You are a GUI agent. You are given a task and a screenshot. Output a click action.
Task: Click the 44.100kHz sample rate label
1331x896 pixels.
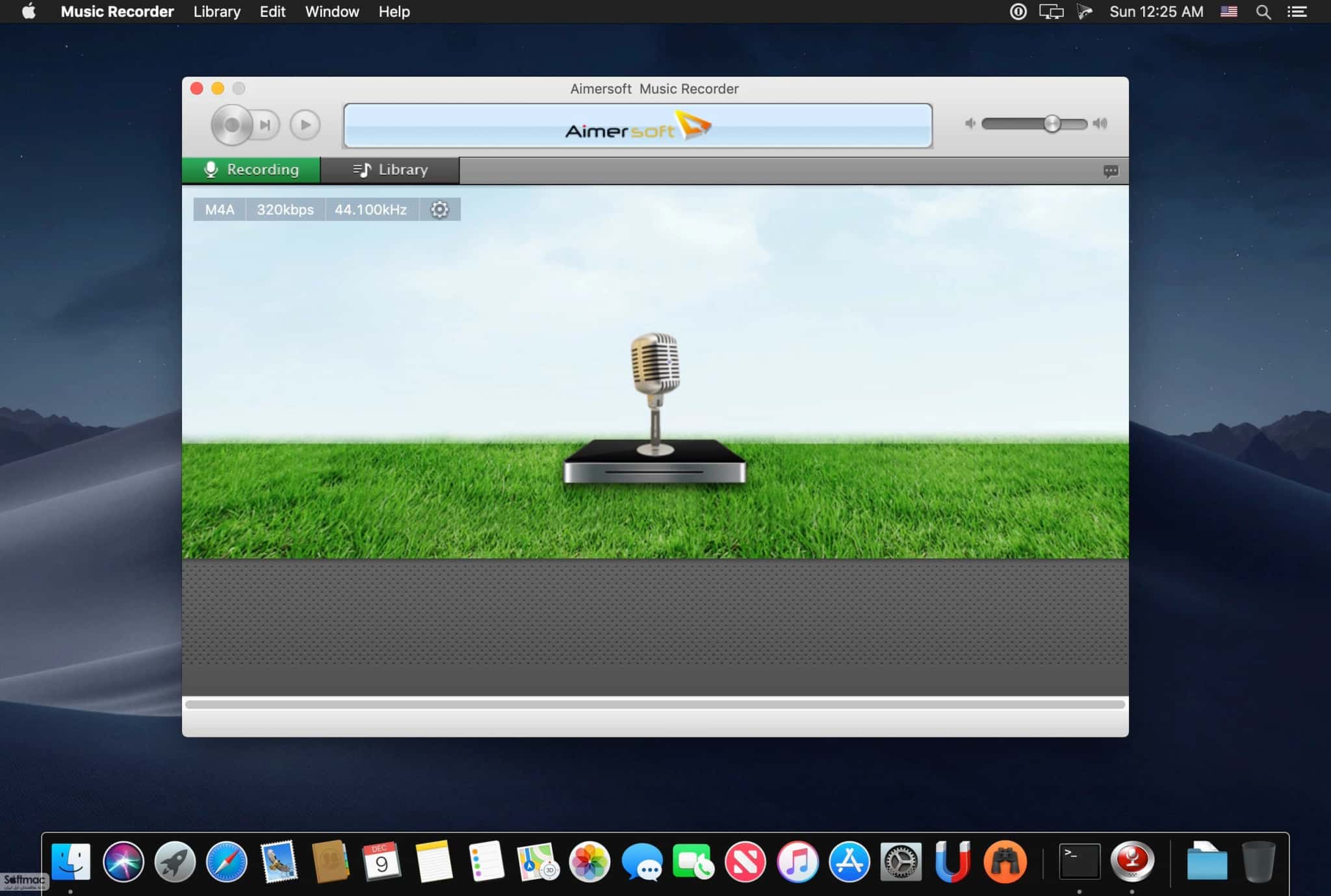coord(371,209)
